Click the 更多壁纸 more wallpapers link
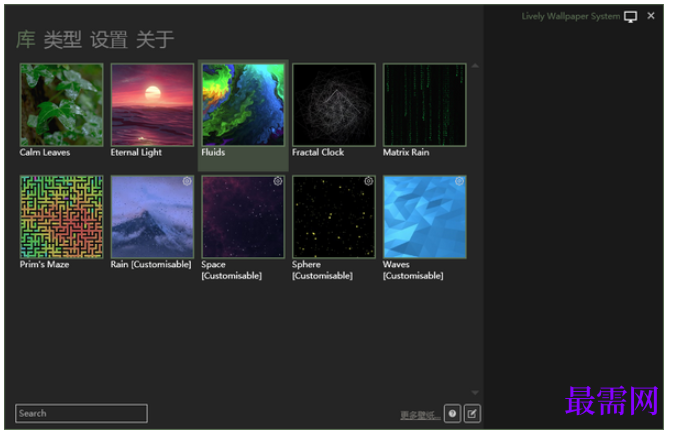Screen dimensions: 677x432 click(x=420, y=415)
